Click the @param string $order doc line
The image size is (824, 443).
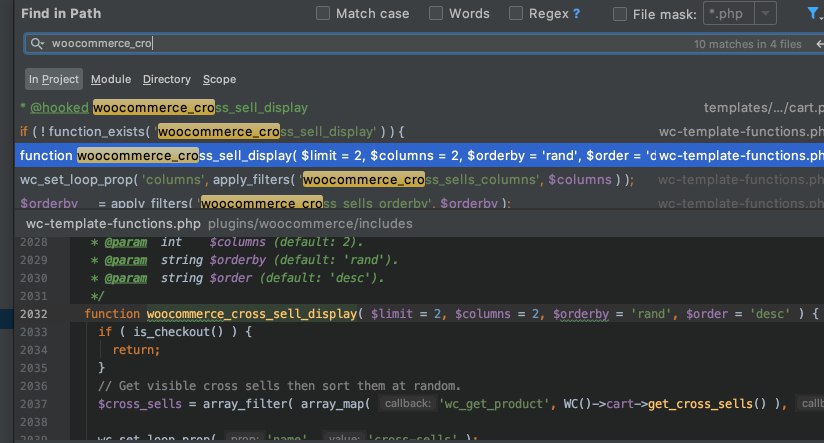(x=237, y=277)
